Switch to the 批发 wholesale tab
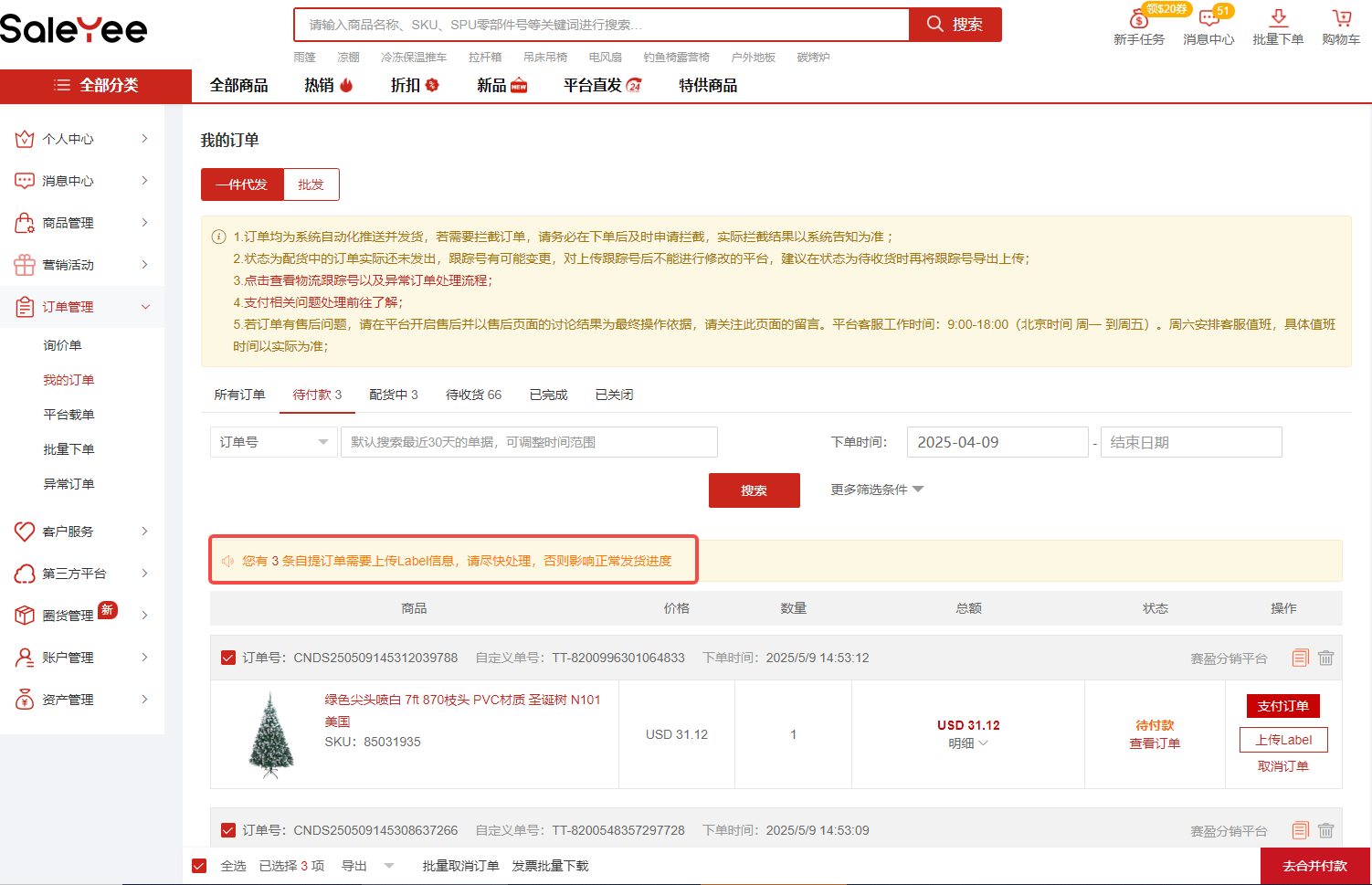The image size is (1372, 885). click(x=311, y=184)
